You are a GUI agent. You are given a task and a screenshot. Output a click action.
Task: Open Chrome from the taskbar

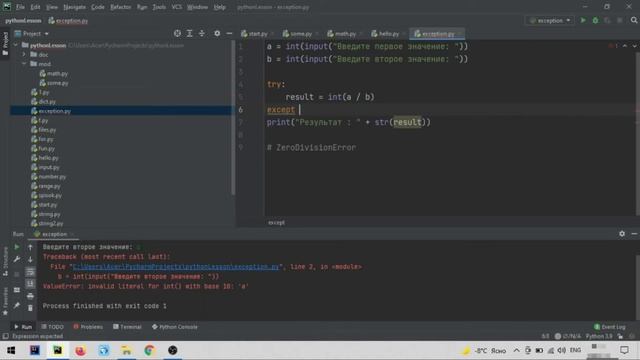click(x=149, y=351)
